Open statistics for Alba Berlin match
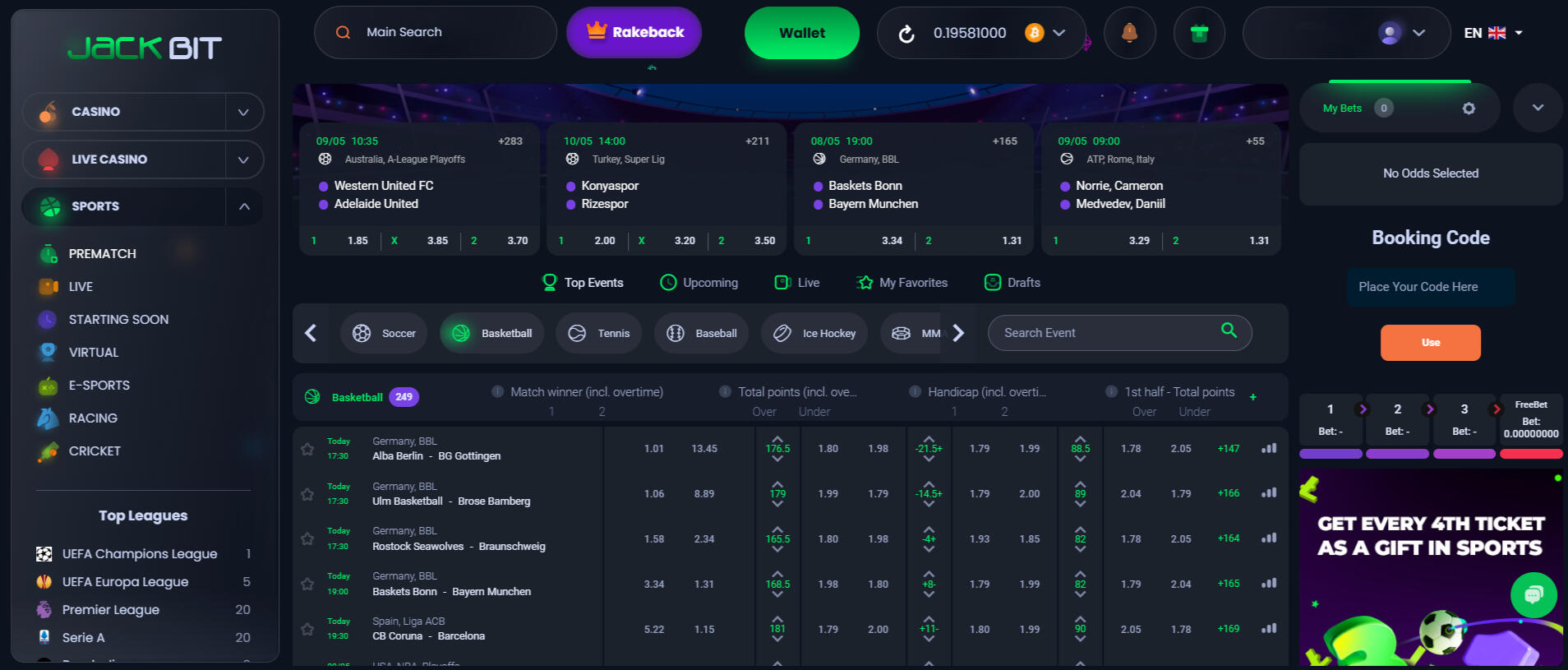 point(1269,449)
